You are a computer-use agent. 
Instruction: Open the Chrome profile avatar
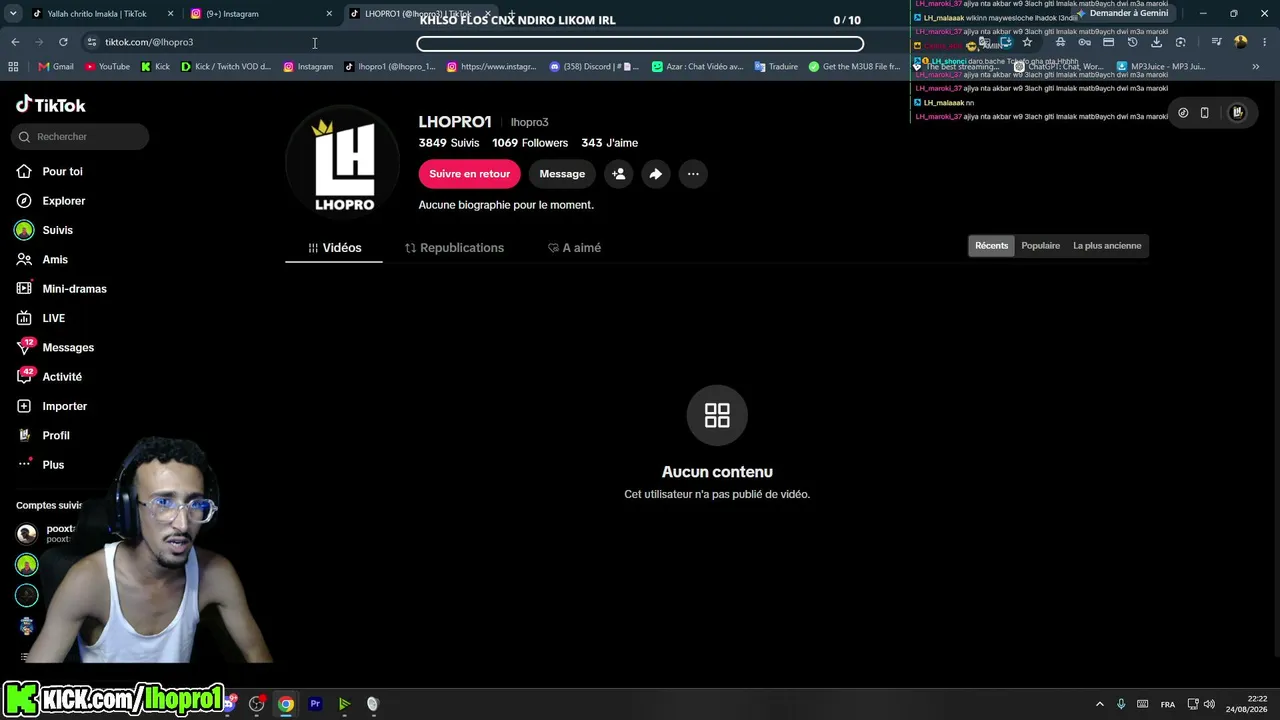pos(1241,42)
